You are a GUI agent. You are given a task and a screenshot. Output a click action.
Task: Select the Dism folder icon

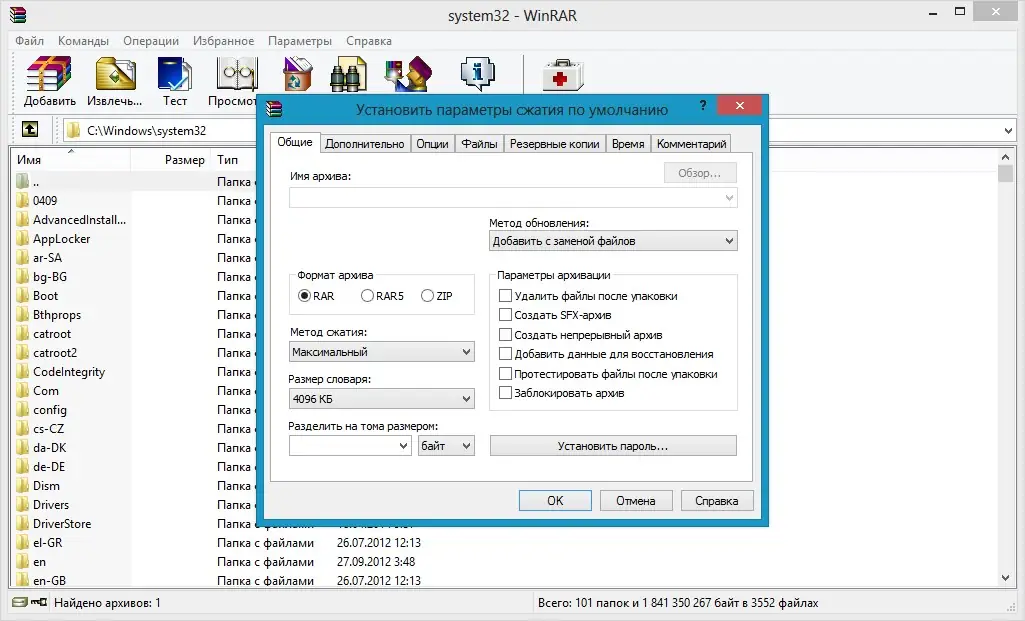tap(23, 485)
